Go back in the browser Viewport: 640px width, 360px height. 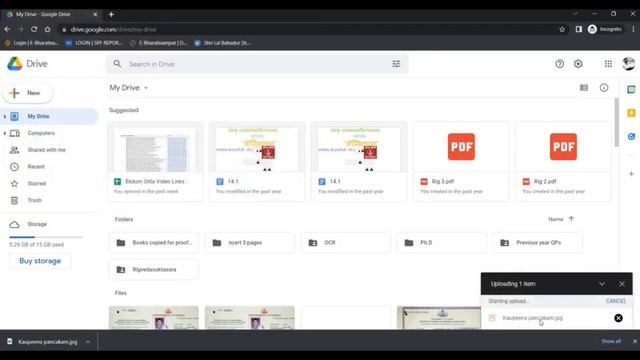[x=7, y=29]
